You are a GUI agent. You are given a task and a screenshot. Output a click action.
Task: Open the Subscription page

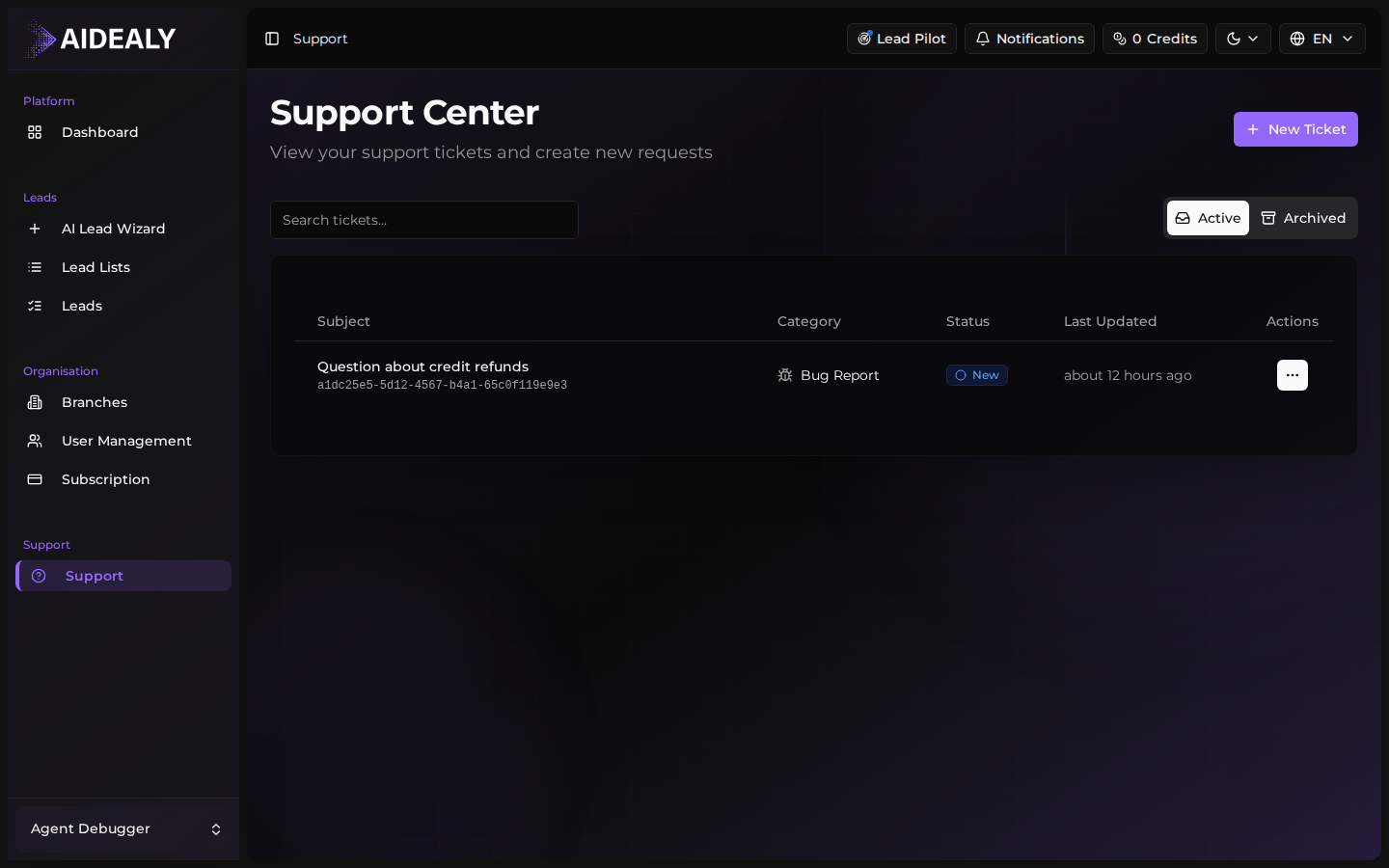[123, 479]
